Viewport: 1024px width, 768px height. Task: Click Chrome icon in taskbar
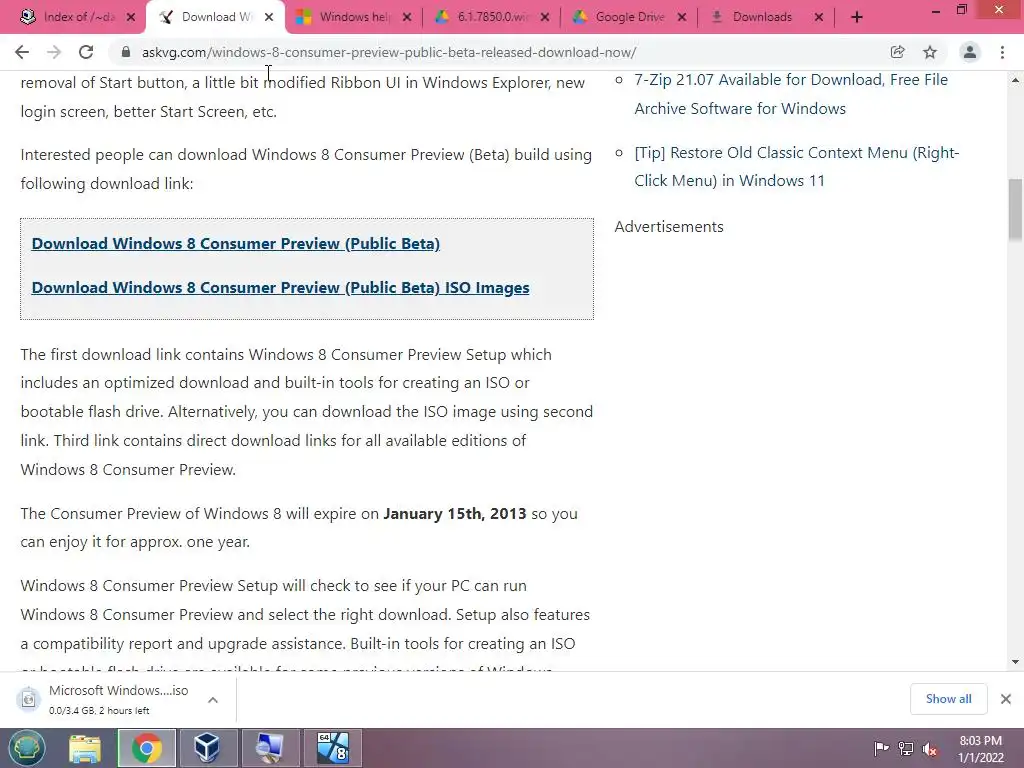pyautogui.click(x=147, y=748)
